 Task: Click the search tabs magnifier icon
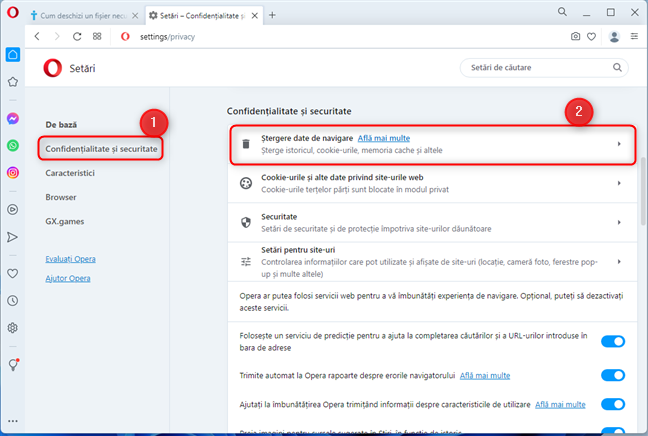click(x=562, y=12)
